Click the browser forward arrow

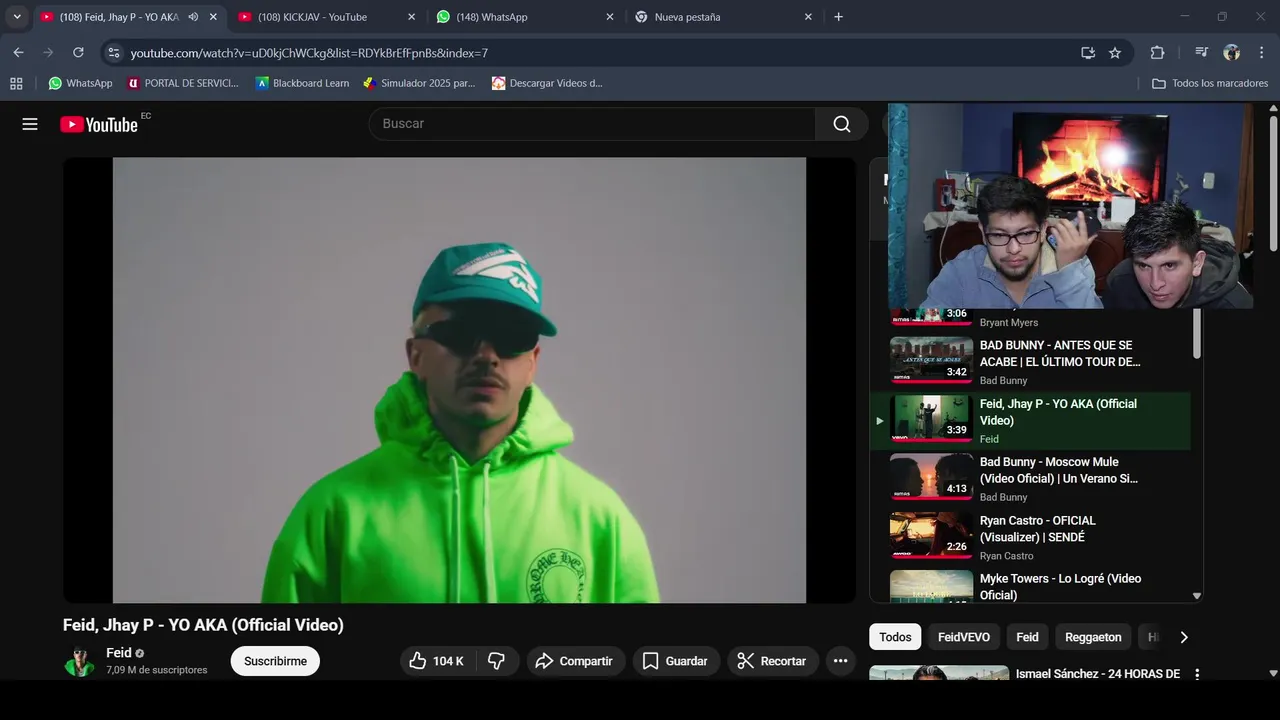[48, 53]
